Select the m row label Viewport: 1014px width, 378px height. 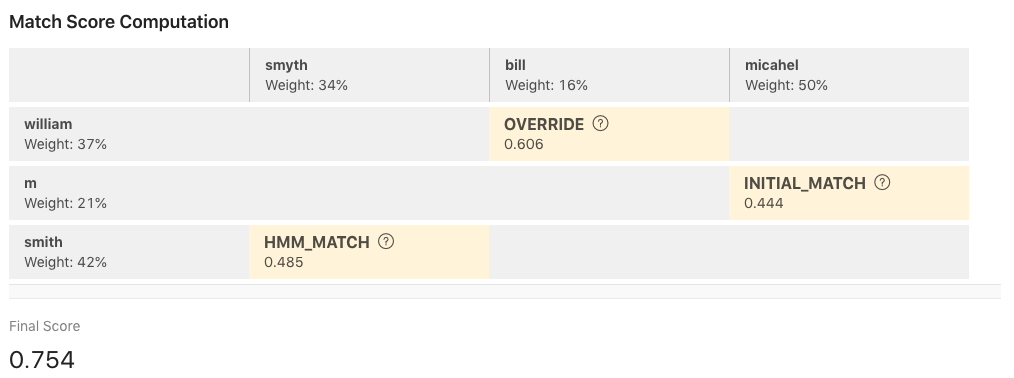(129, 193)
